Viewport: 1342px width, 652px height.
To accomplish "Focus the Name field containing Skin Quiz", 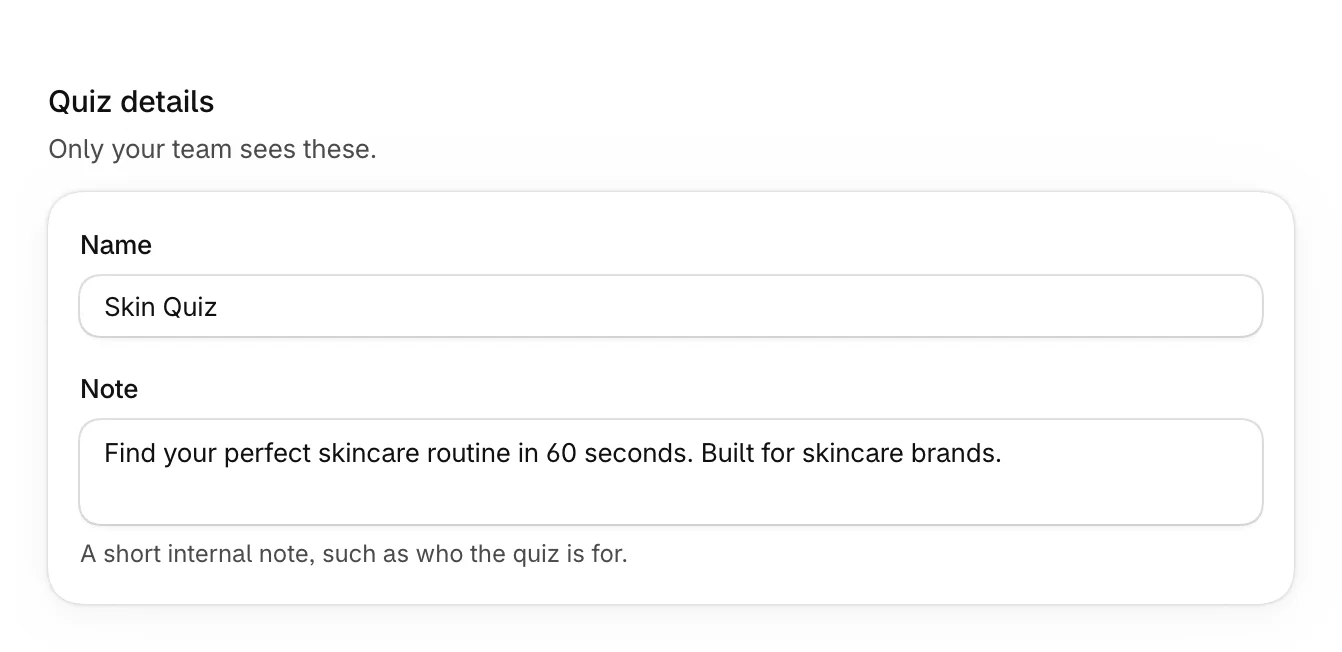I will pos(671,306).
